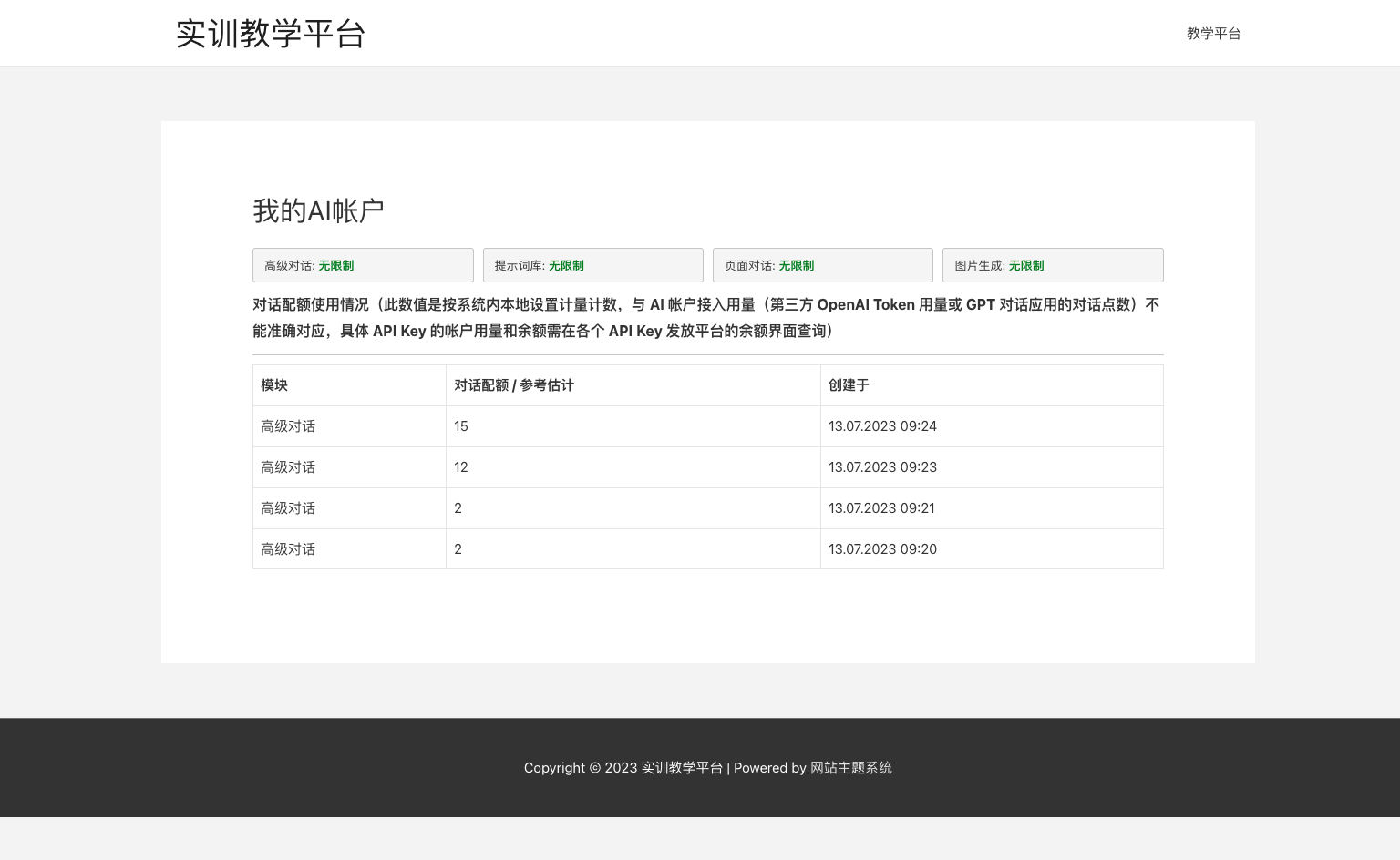
Task: Click 高级对话 in the 09:20 row
Action: pos(288,549)
